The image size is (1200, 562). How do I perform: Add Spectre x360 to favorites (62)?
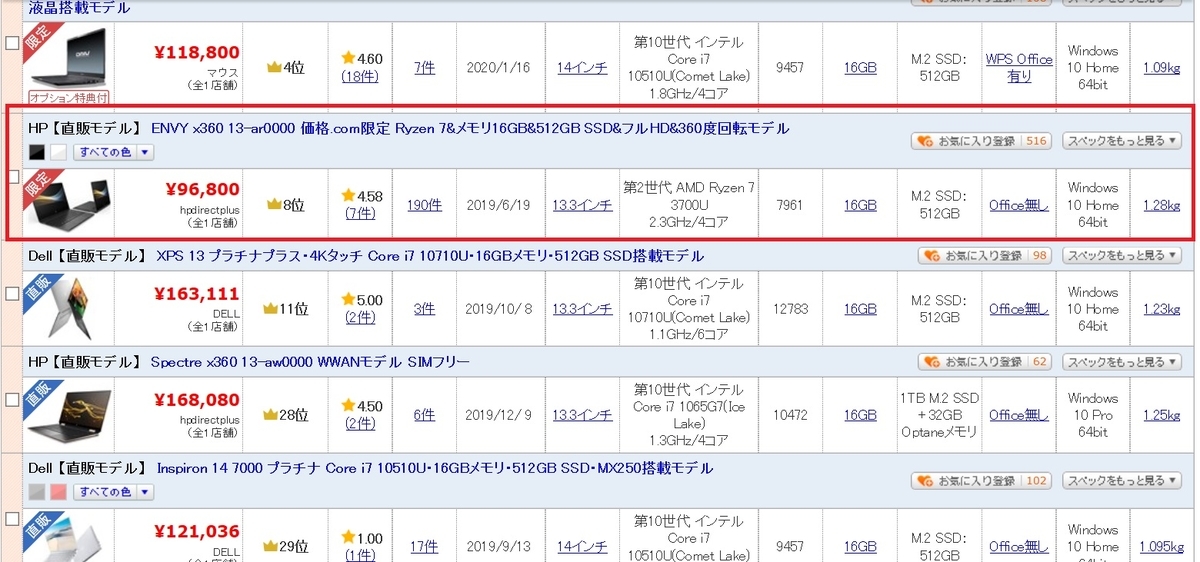tap(985, 362)
